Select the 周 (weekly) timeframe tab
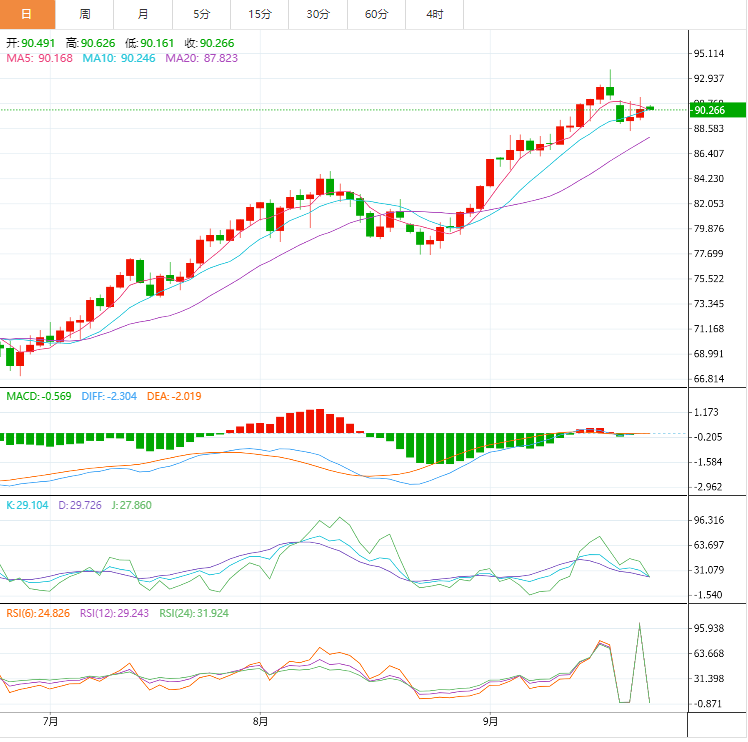 (x=85, y=14)
